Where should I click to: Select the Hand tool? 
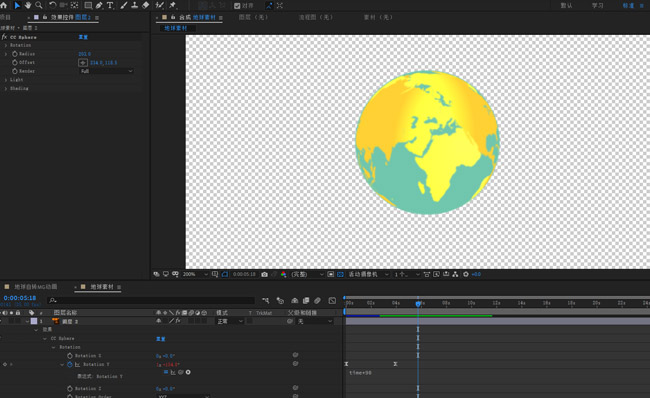pyautogui.click(x=28, y=5)
